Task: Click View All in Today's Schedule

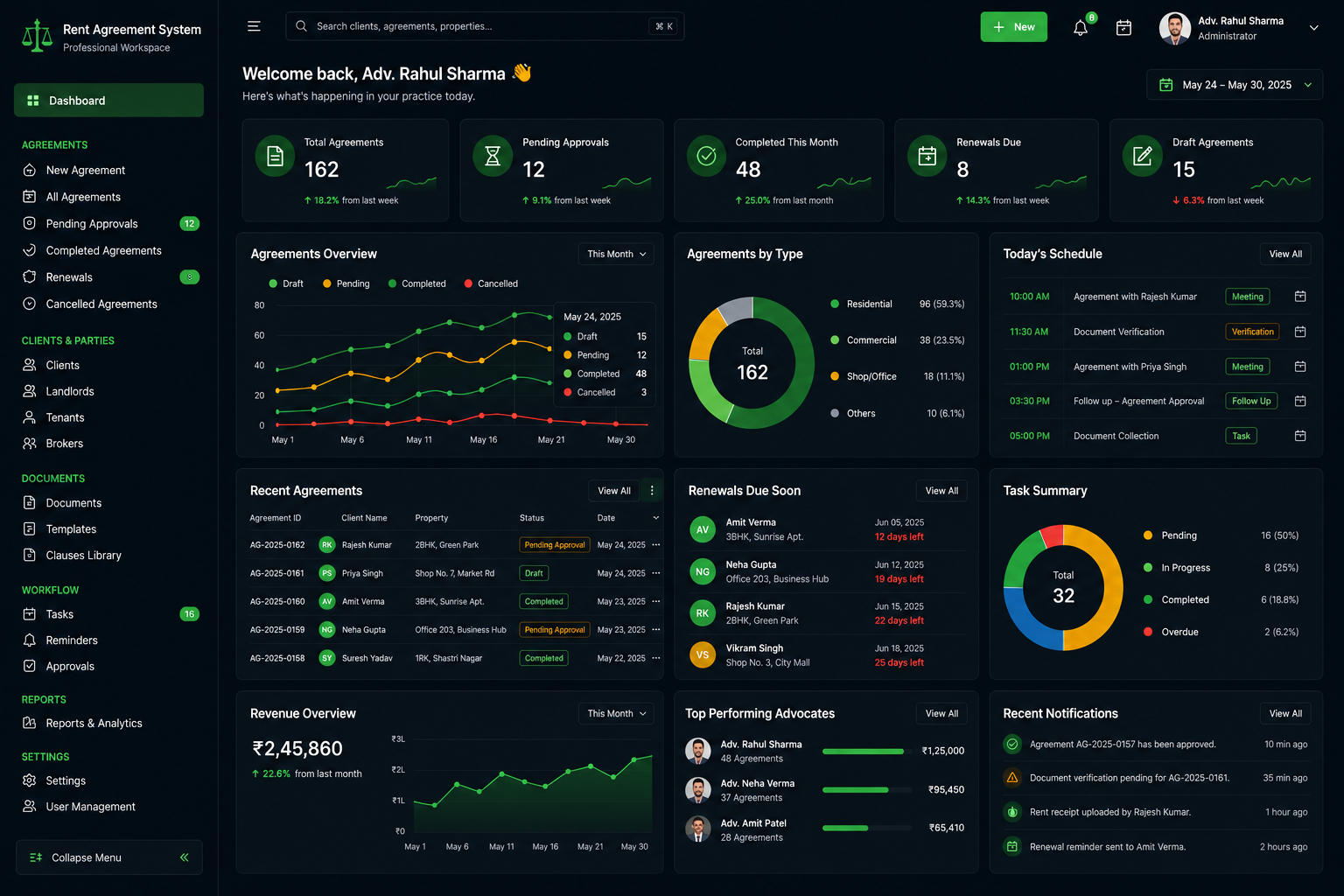Action: pos(1285,254)
